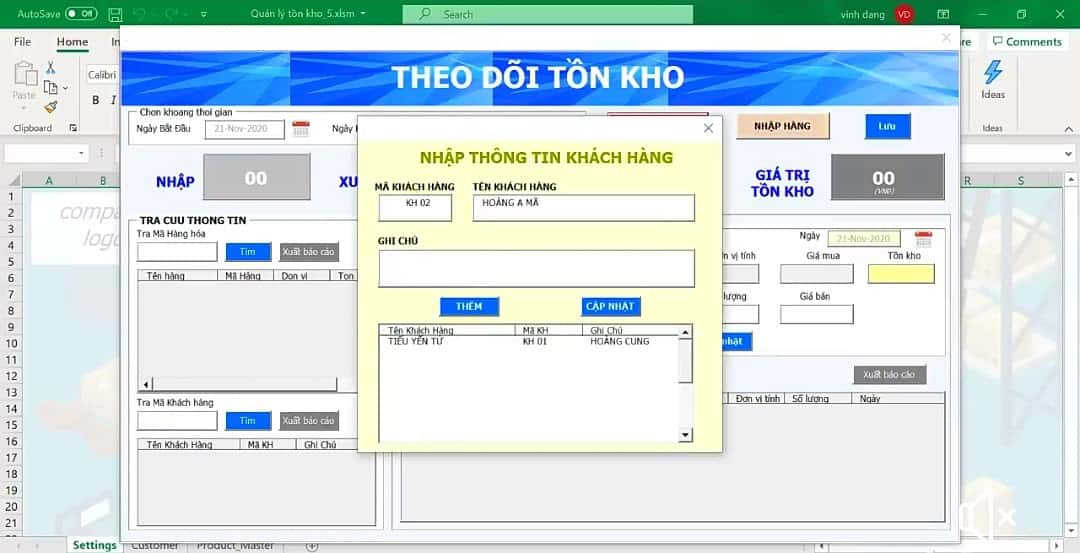
Task: Toggle the AutoSave switch
Action: pos(81,14)
